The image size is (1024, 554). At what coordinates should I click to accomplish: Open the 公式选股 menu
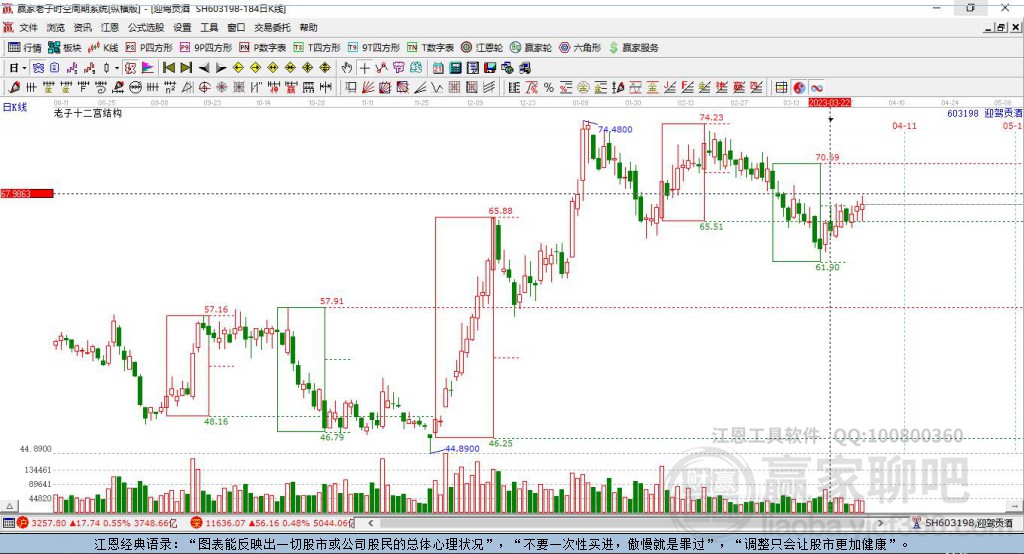(x=146, y=27)
